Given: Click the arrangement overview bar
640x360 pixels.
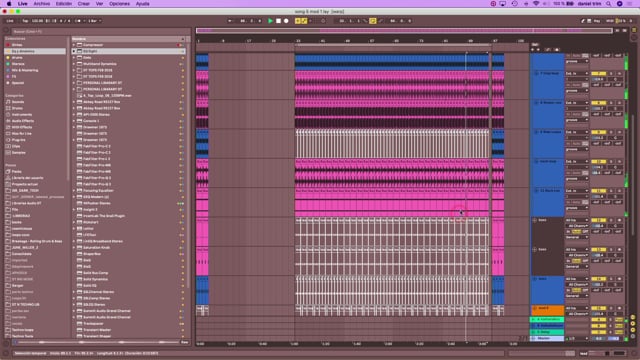Looking at the screenshot, I should (404, 31).
